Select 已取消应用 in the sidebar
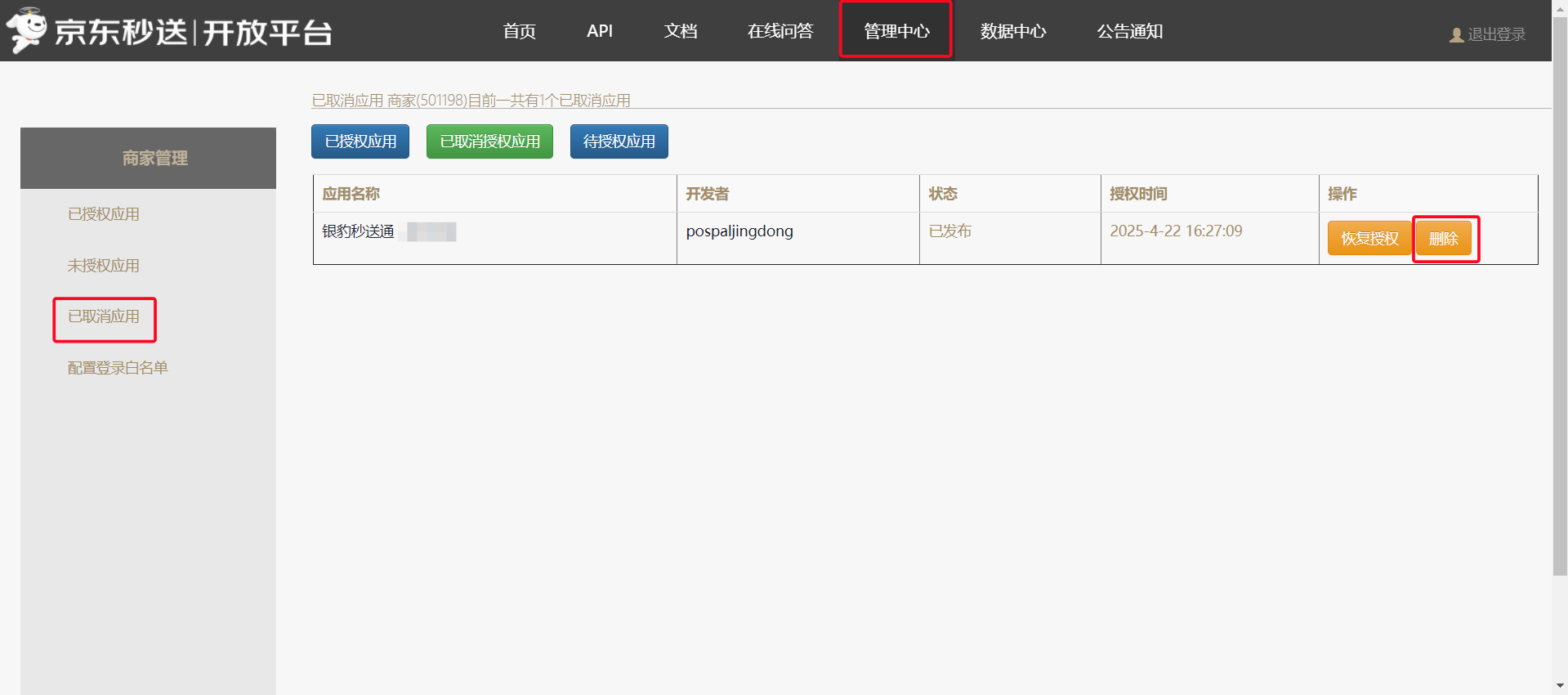1568x695 pixels. point(104,316)
